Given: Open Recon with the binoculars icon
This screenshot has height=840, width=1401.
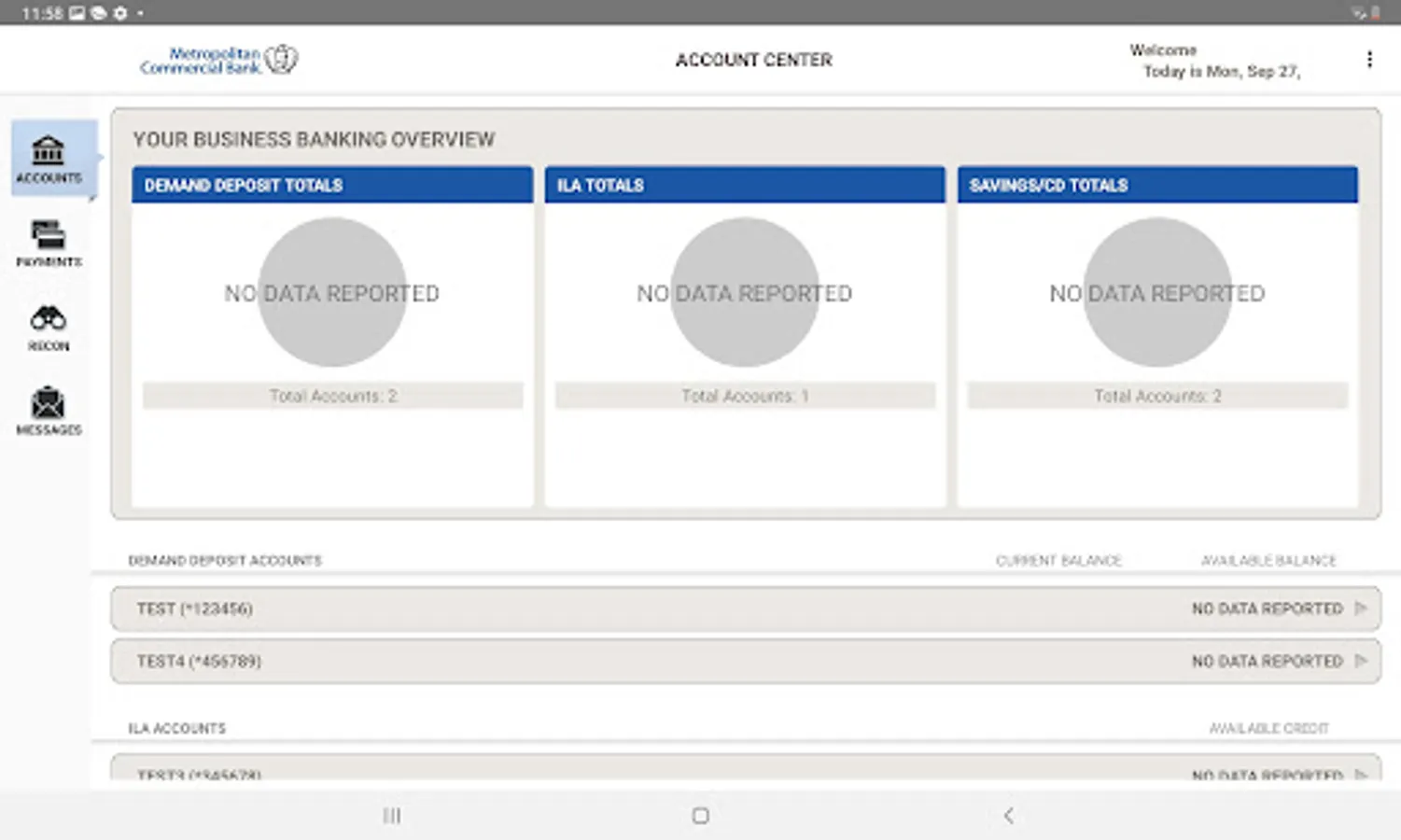Looking at the screenshot, I should [x=49, y=328].
